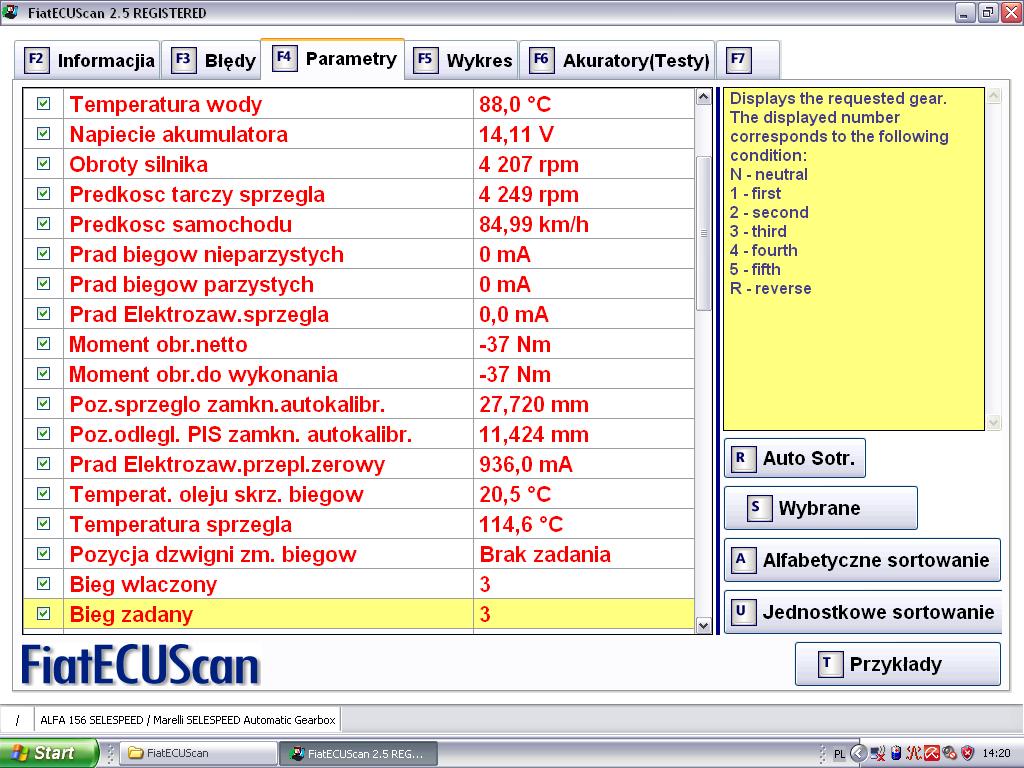
Task: Uncheck Prad Elektrozaw.sprzegla checkbox
Action: 44,314
